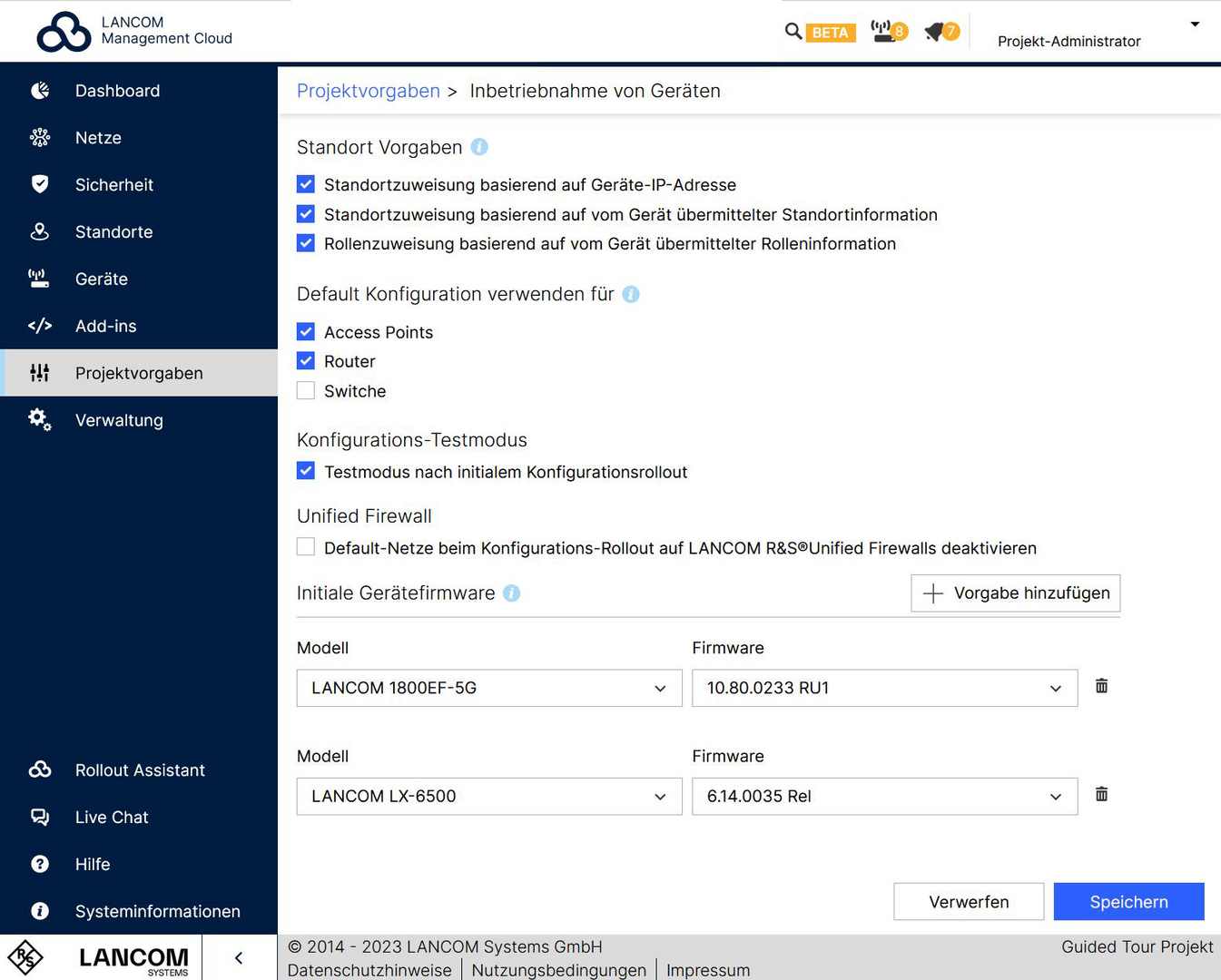This screenshot has height=980, width=1221.
Task: Check Default-Netze beim Konfigurations-Rollout deaktivieren
Action: point(305,547)
